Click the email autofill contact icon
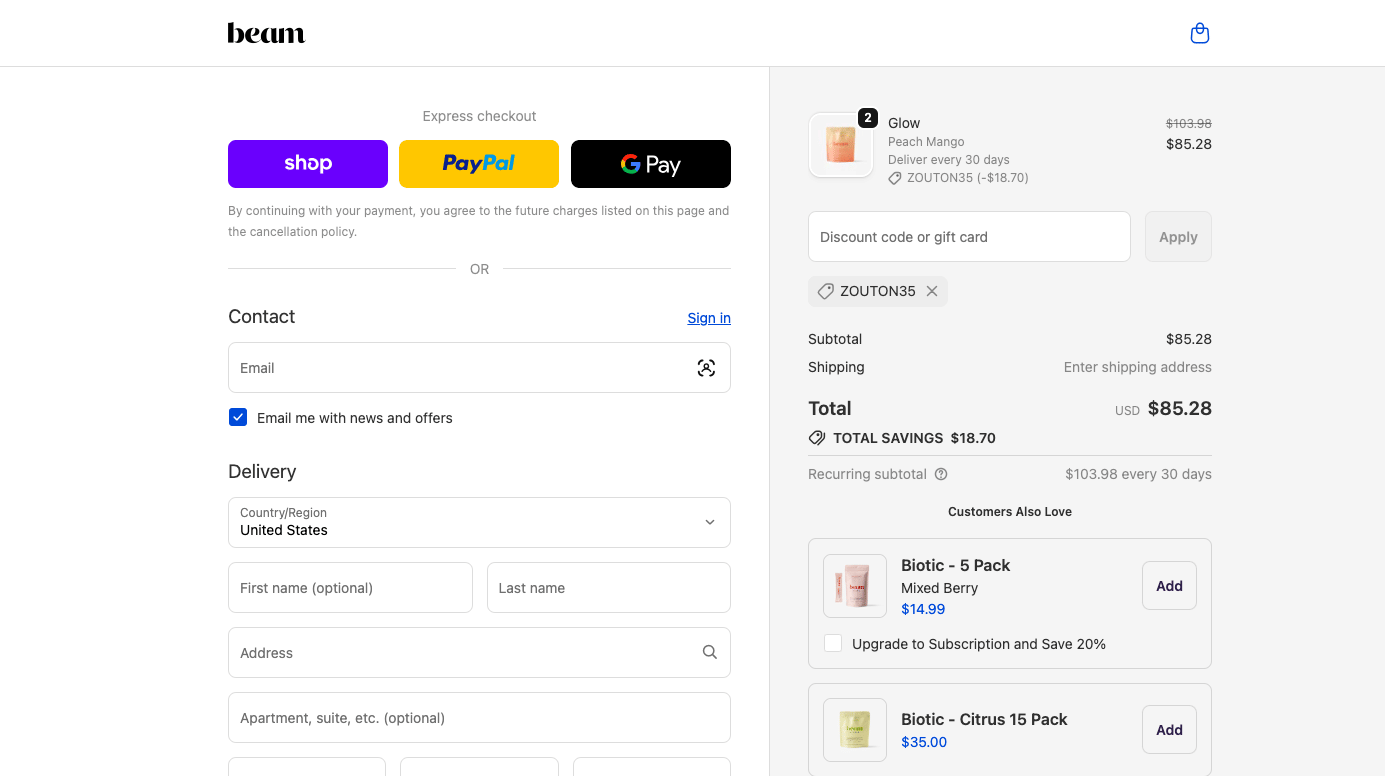Viewport: 1385px width, 776px height. (706, 368)
